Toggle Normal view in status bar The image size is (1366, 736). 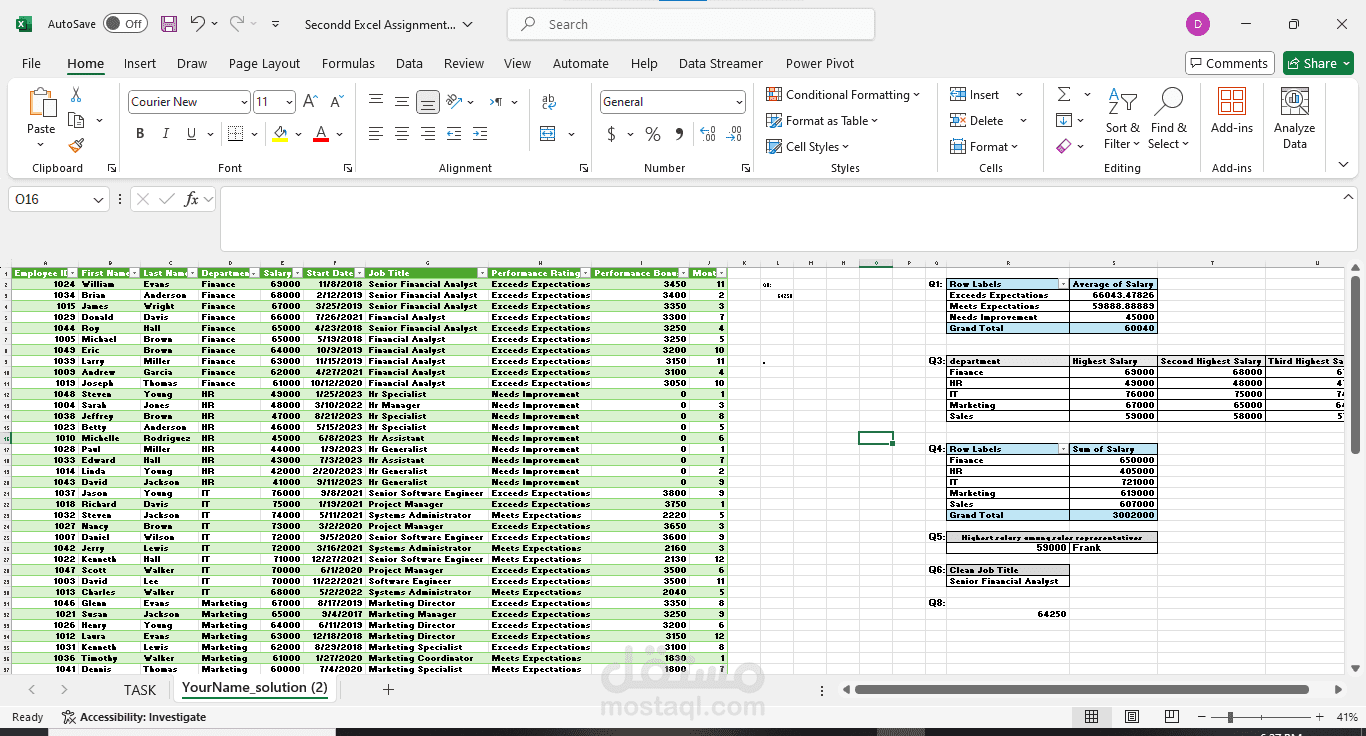coord(1092,717)
